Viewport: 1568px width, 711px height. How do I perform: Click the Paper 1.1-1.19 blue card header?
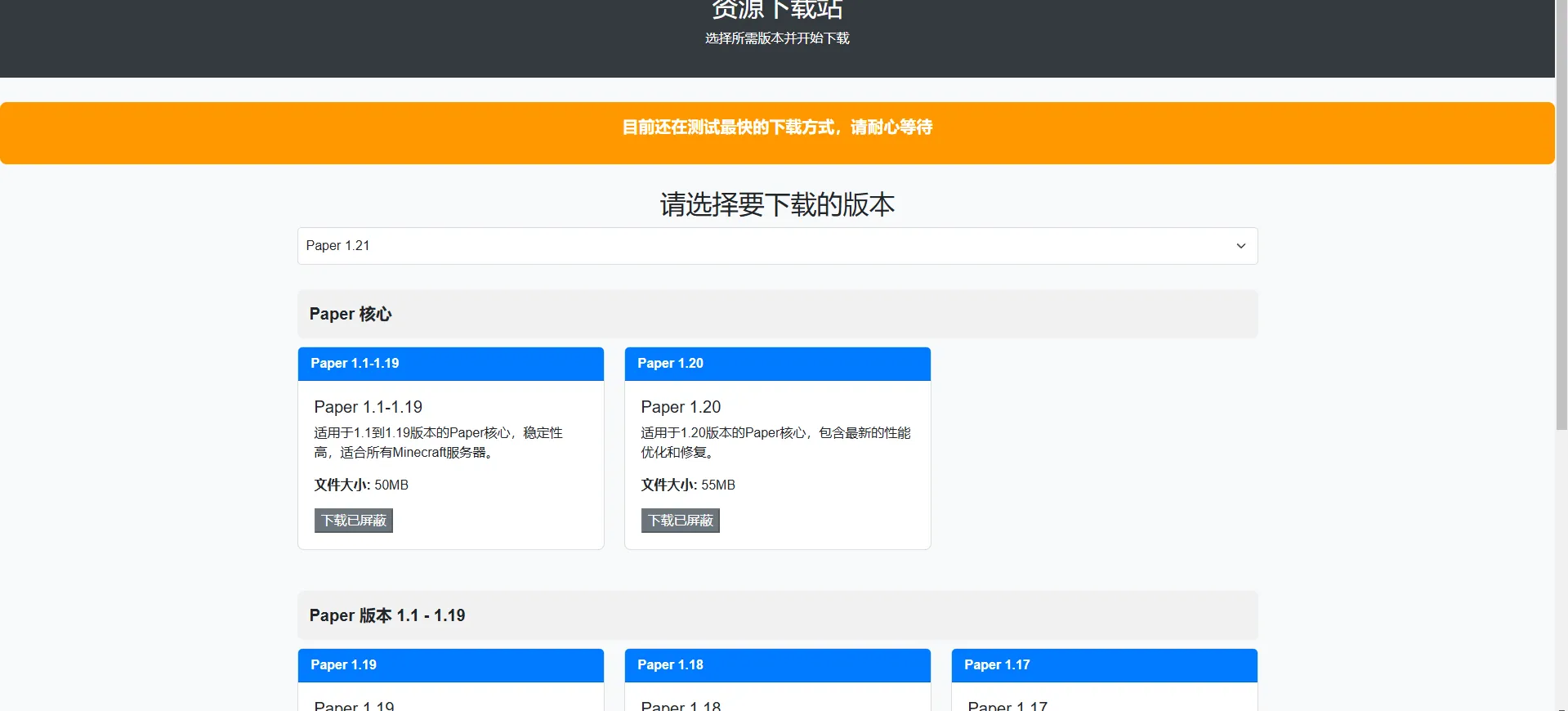click(451, 364)
